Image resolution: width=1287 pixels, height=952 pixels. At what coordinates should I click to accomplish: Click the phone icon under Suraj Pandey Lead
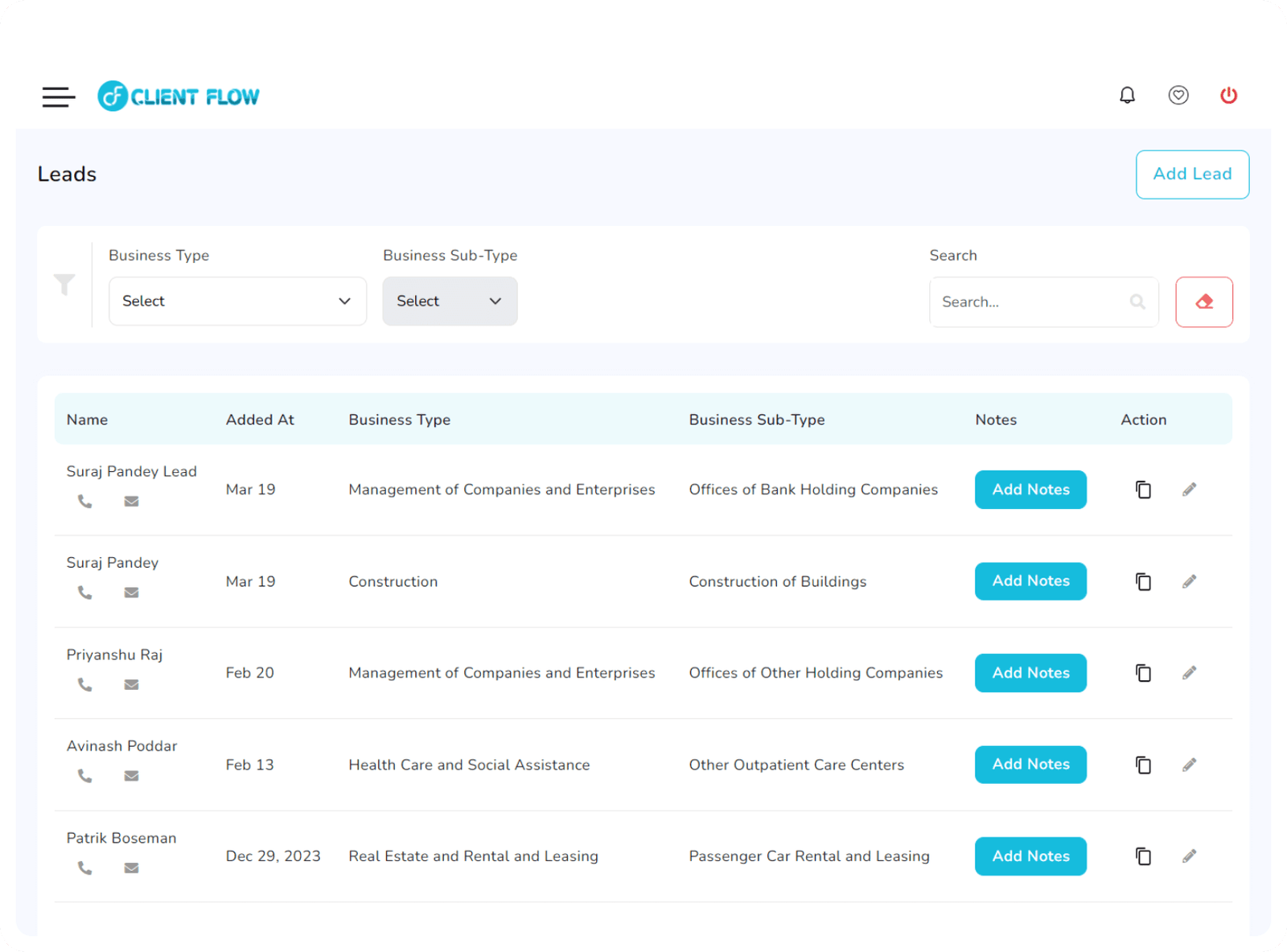pyautogui.click(x=84, y=501)
